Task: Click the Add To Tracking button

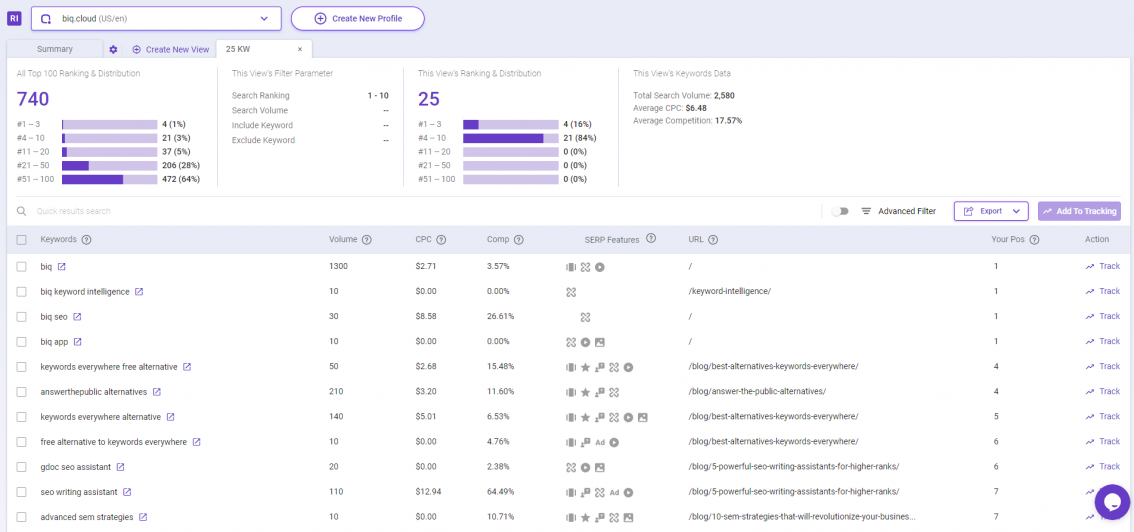Action: 1079,211
